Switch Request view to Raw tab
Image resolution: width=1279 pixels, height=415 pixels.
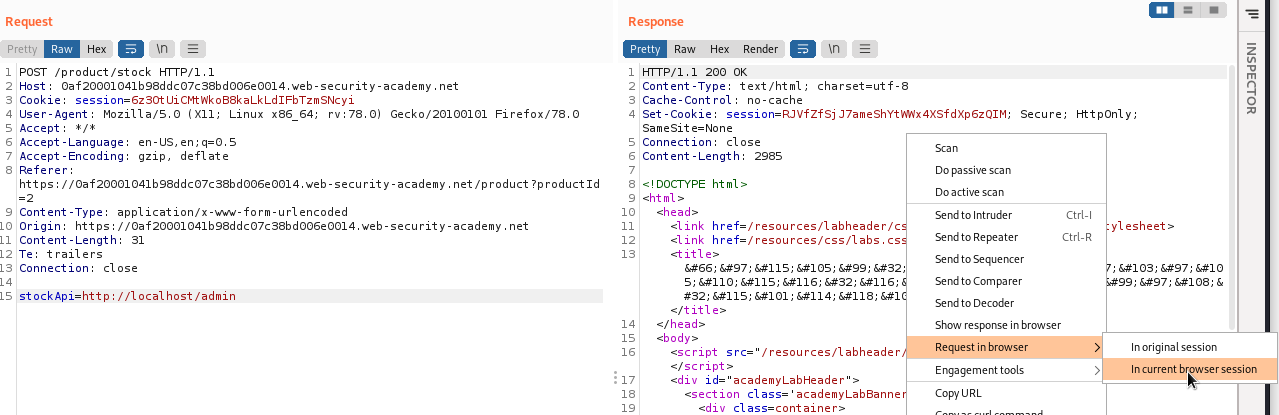[62, 49]
